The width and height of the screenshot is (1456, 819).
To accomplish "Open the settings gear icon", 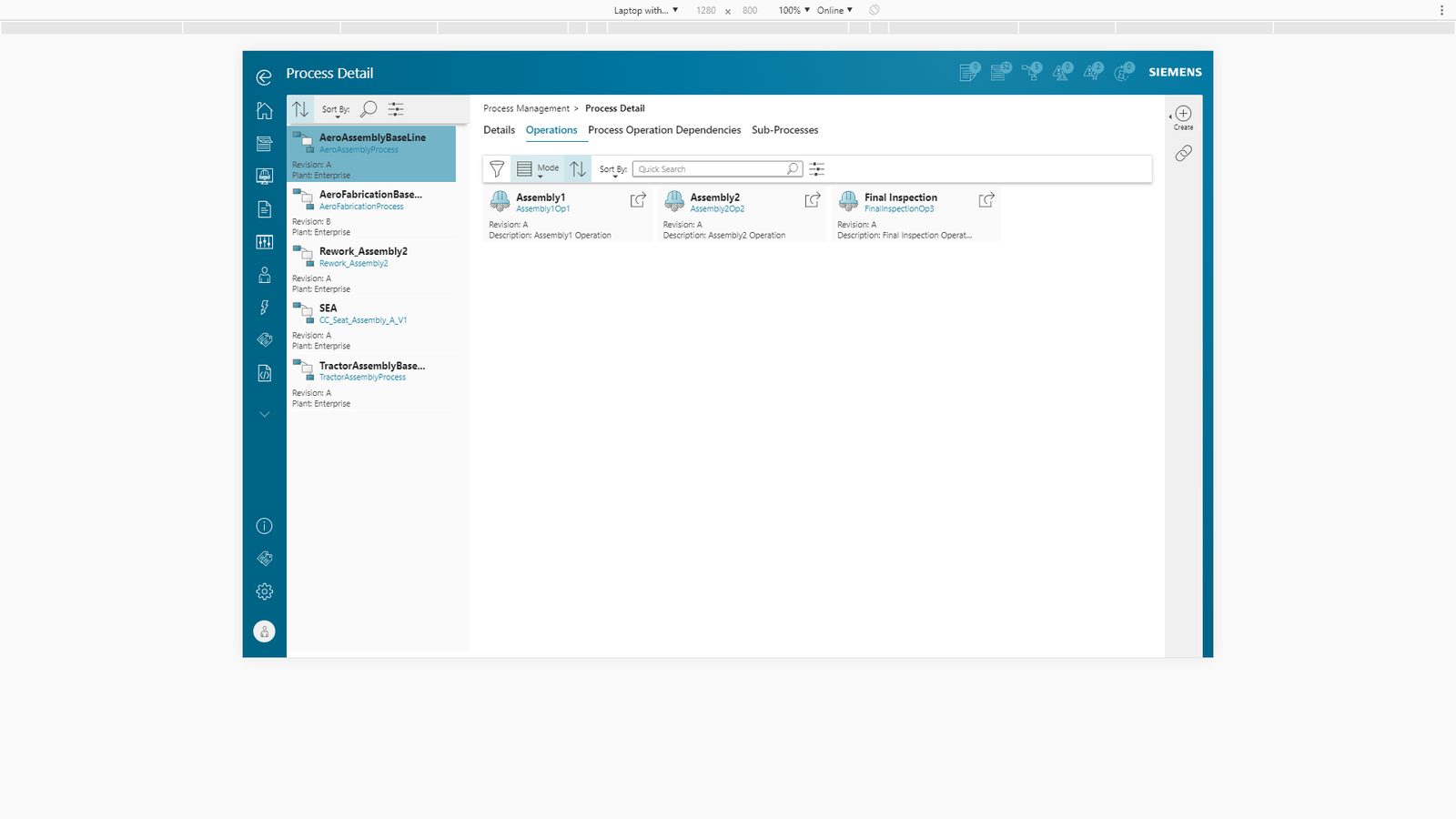I will (x=265, y=591).
